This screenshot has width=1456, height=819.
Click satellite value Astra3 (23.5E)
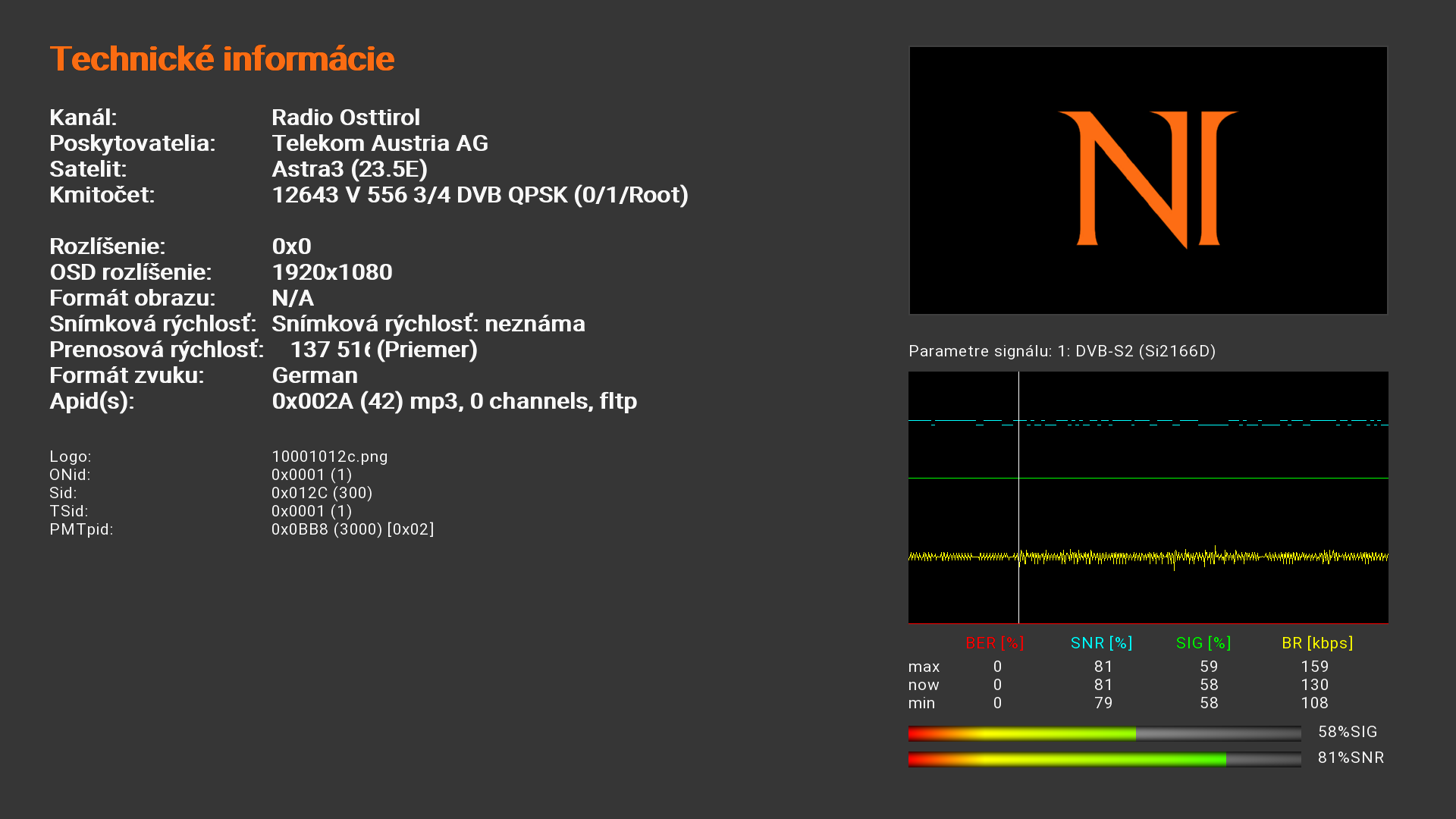tap(349, 169)
